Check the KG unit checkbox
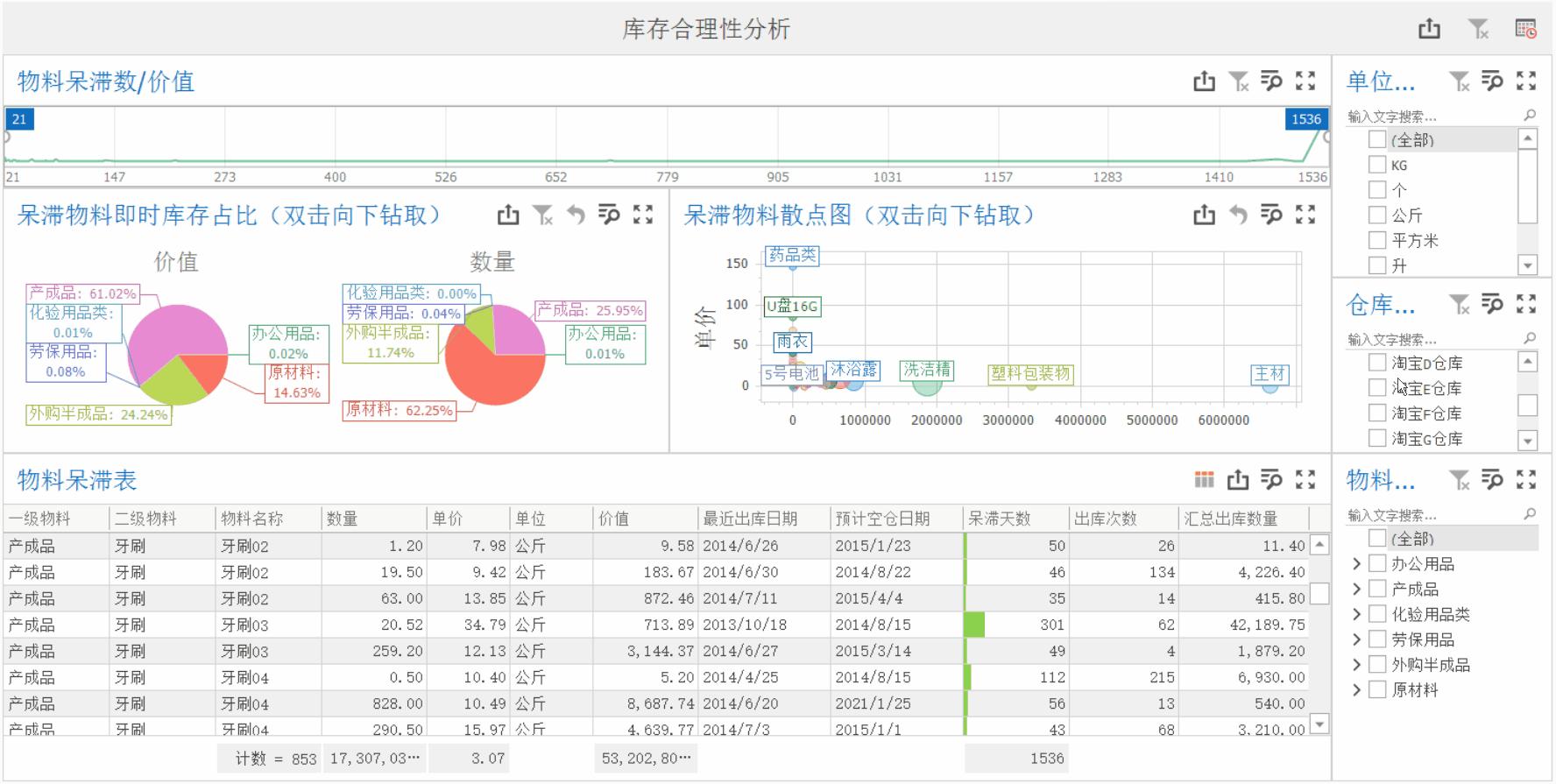1556x784 pixels. [x=1377, y=165]
